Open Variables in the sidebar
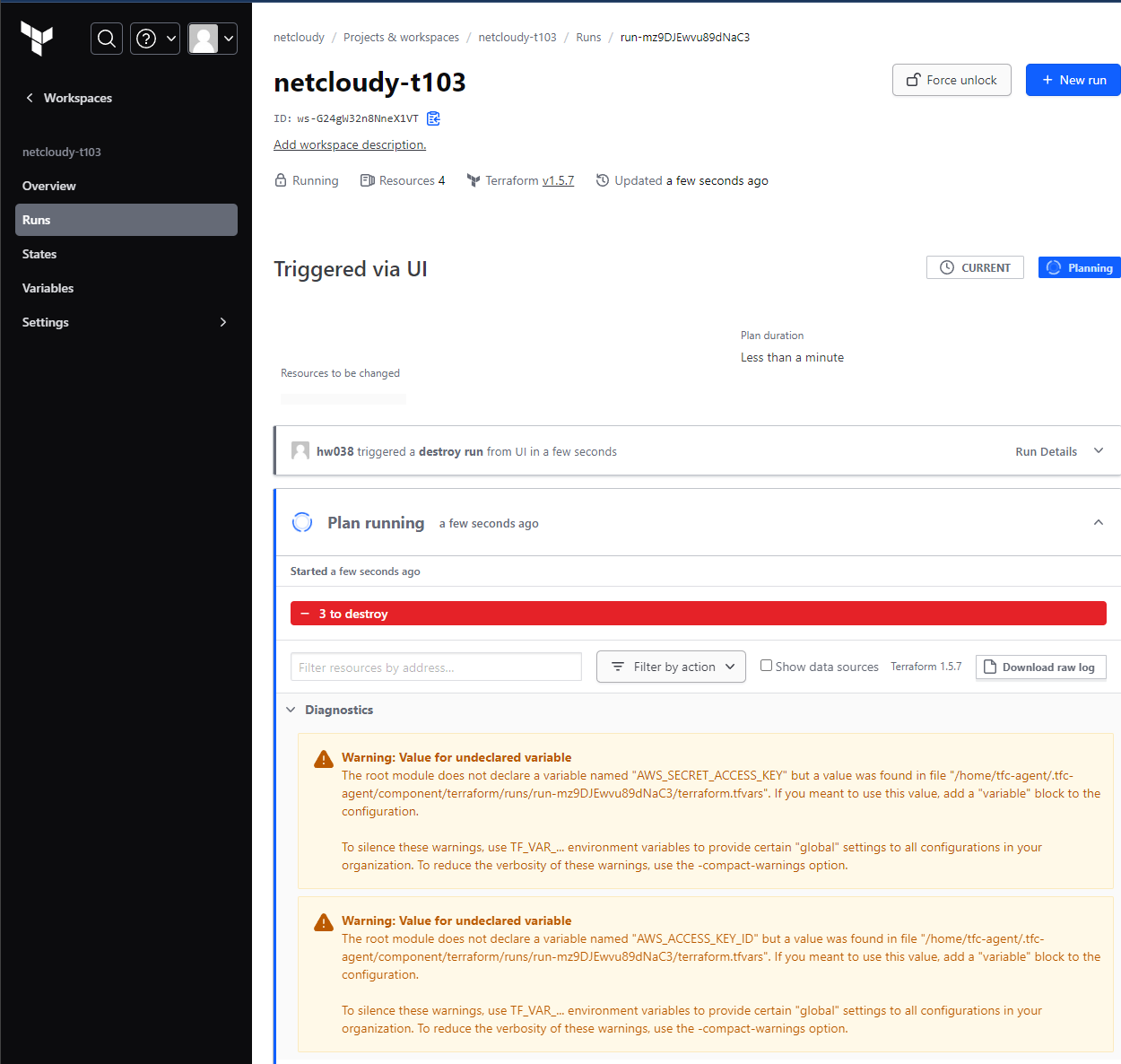Image resolution: width=1121 pixels, height=1064 pixels. (126, 288)
